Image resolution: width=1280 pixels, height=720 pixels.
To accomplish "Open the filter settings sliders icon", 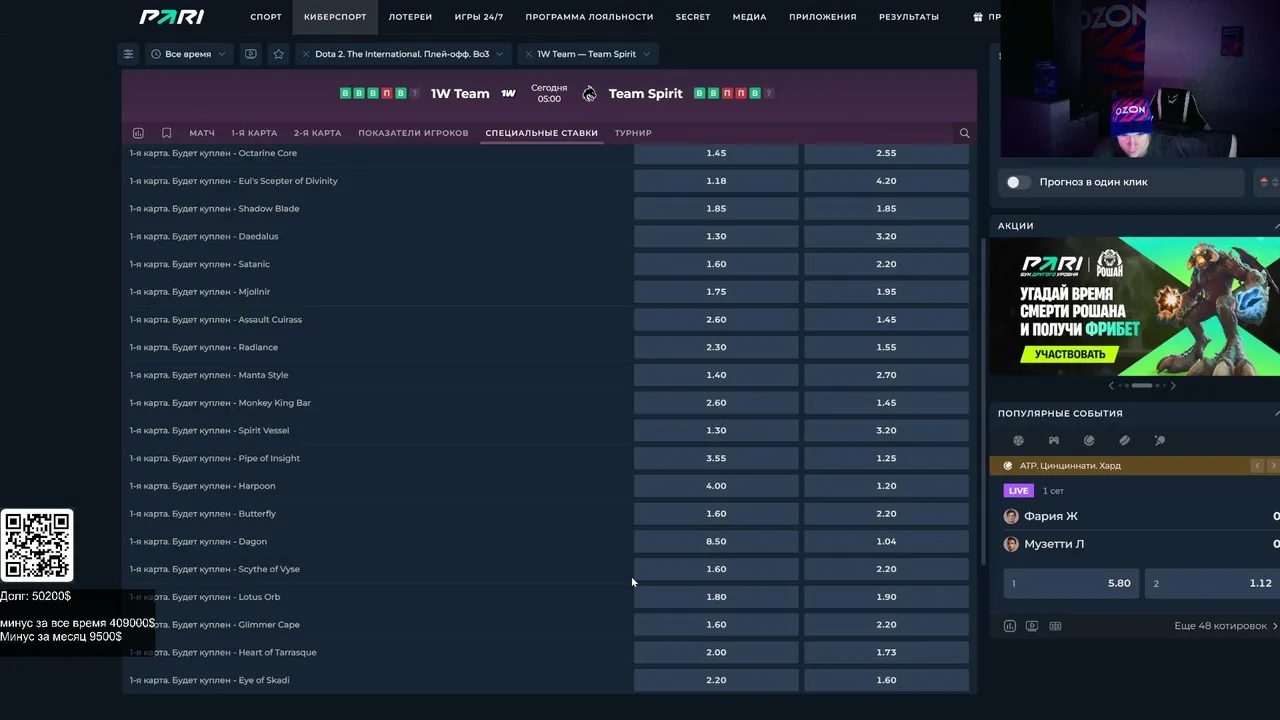I will pyautogui.click(x=128, y=54).
